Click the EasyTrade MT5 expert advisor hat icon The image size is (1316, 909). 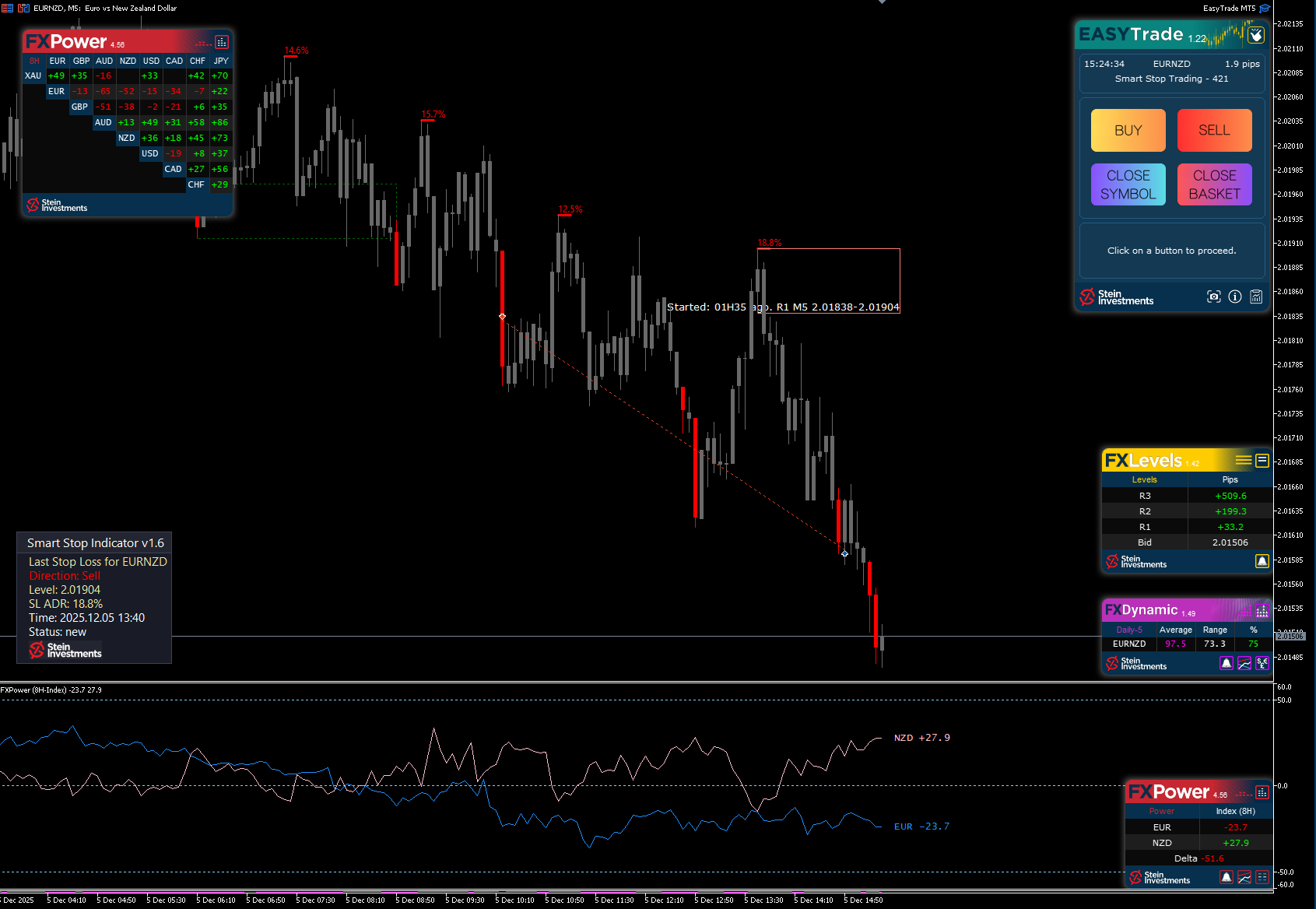(x=1265, y=8)
